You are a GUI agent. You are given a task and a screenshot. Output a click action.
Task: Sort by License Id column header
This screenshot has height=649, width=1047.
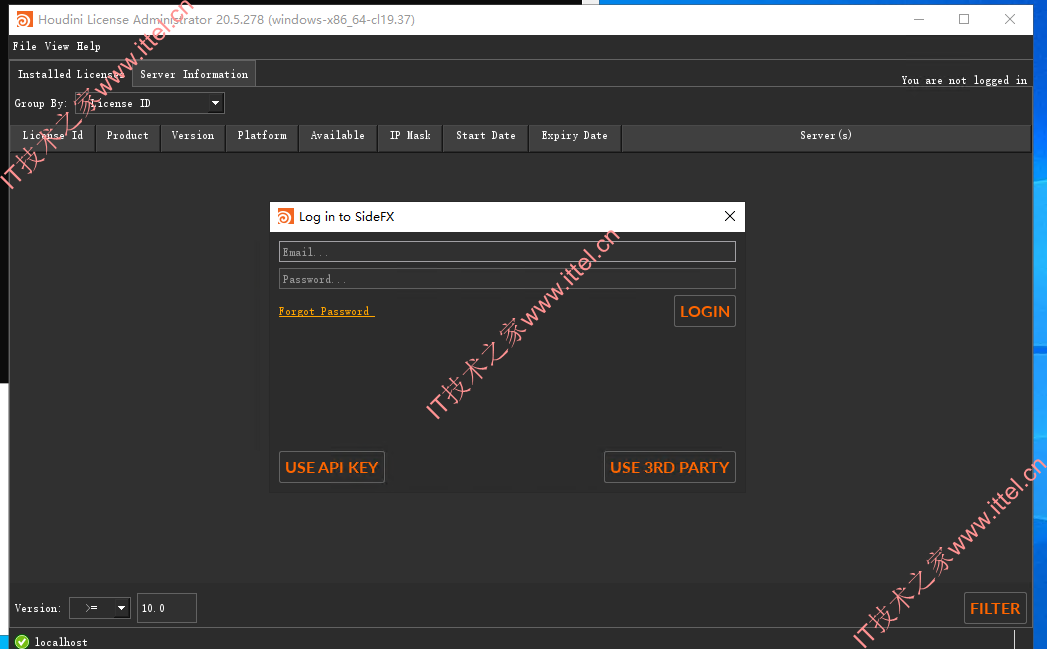53,136
